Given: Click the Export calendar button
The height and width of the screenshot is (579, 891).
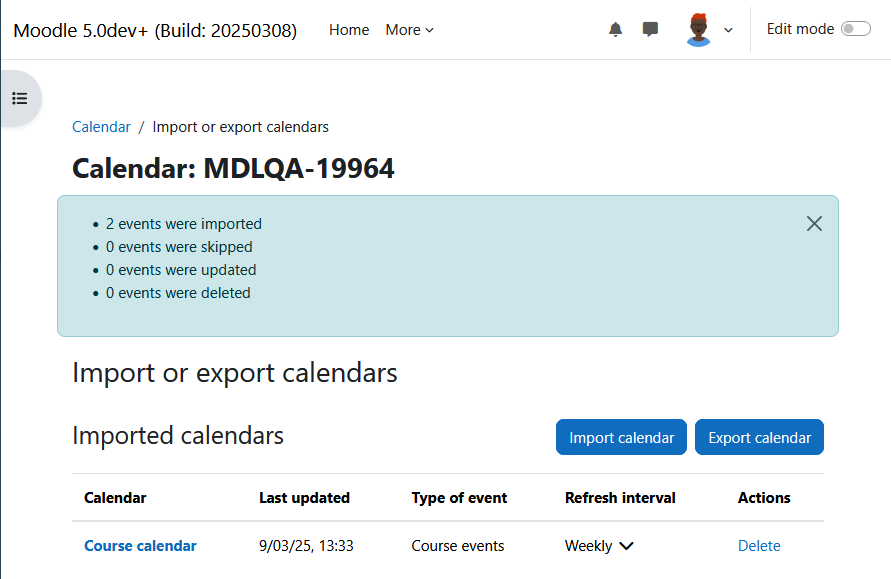Looking at the screenshot, I should [759, 437].
